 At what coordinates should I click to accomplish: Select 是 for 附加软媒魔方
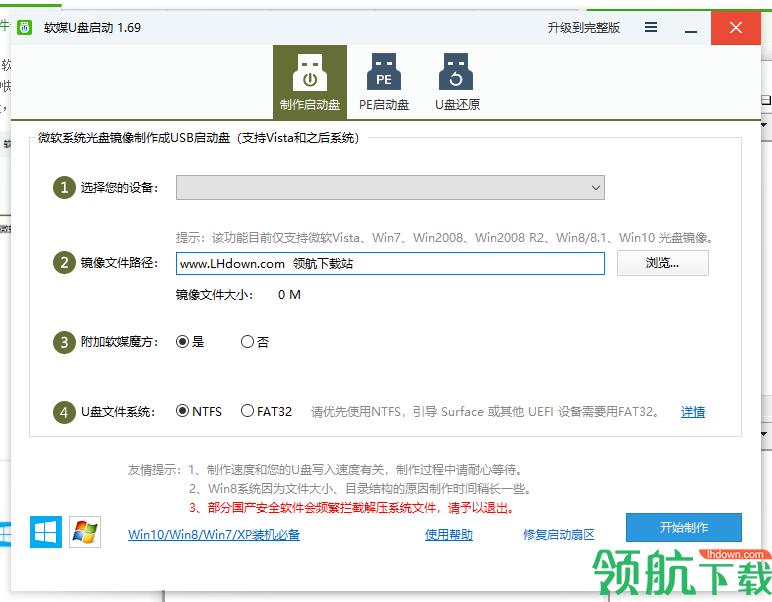pos(190,342)
